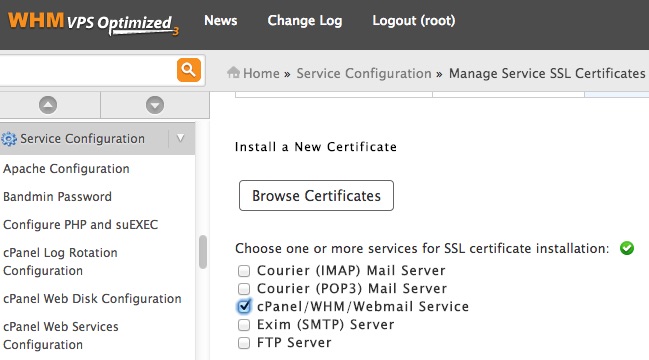Click the Exim (SMTP) Server label
649x360 pixels.
(x=325, y=325)
